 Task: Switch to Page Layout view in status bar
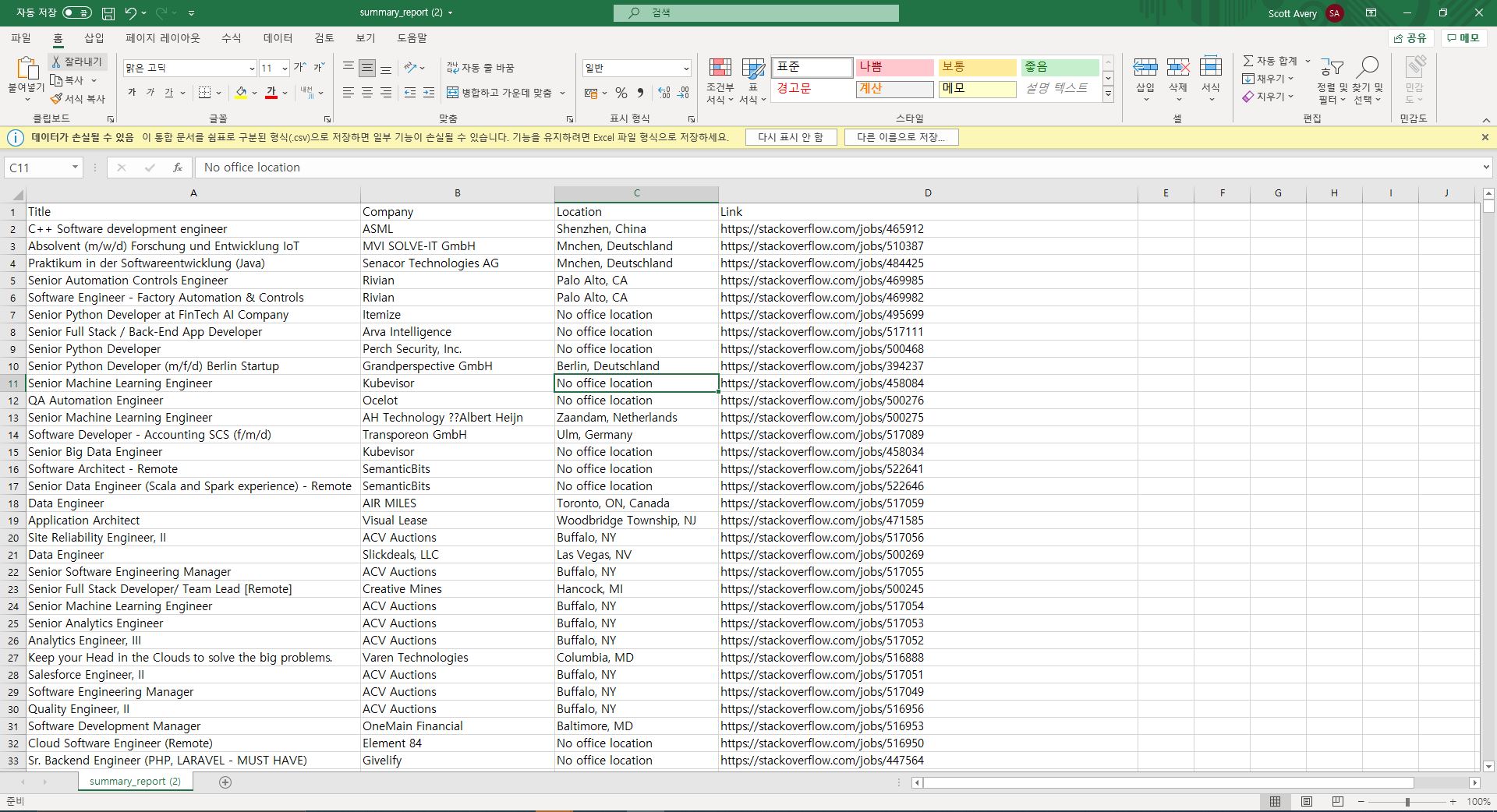coord(1307,801)
